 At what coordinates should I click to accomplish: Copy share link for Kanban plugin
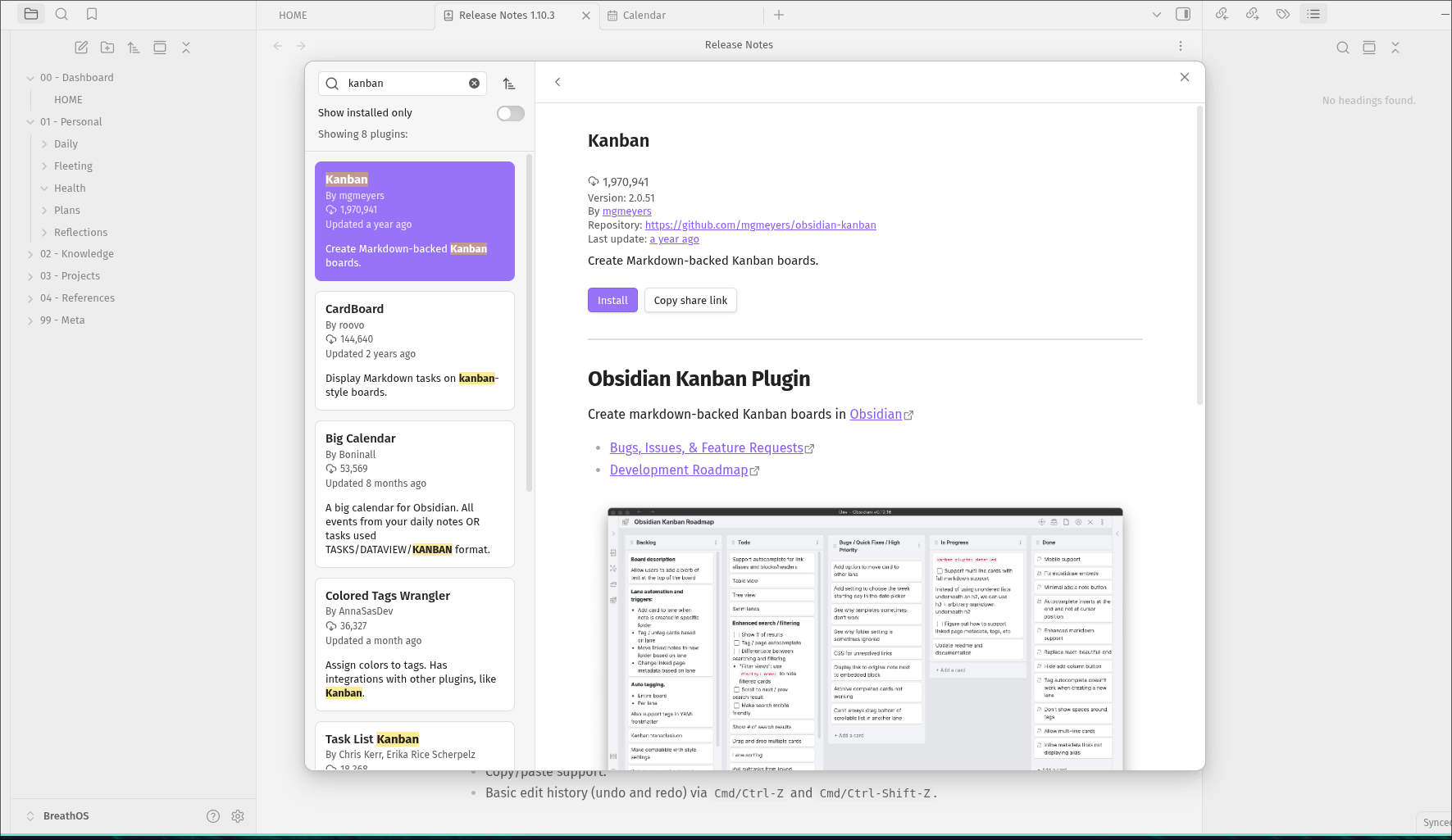point(690,301)
